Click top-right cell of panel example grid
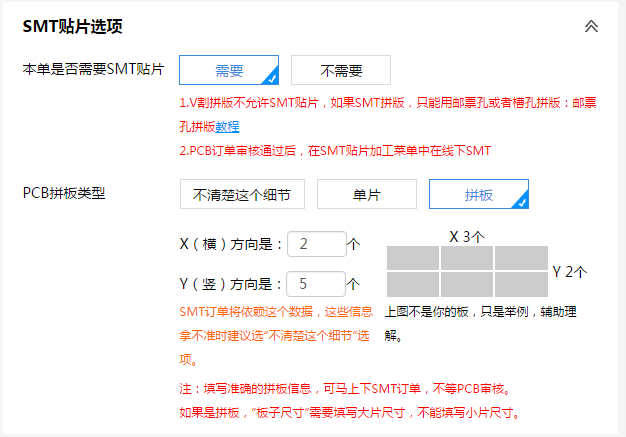 coord(521,257)
